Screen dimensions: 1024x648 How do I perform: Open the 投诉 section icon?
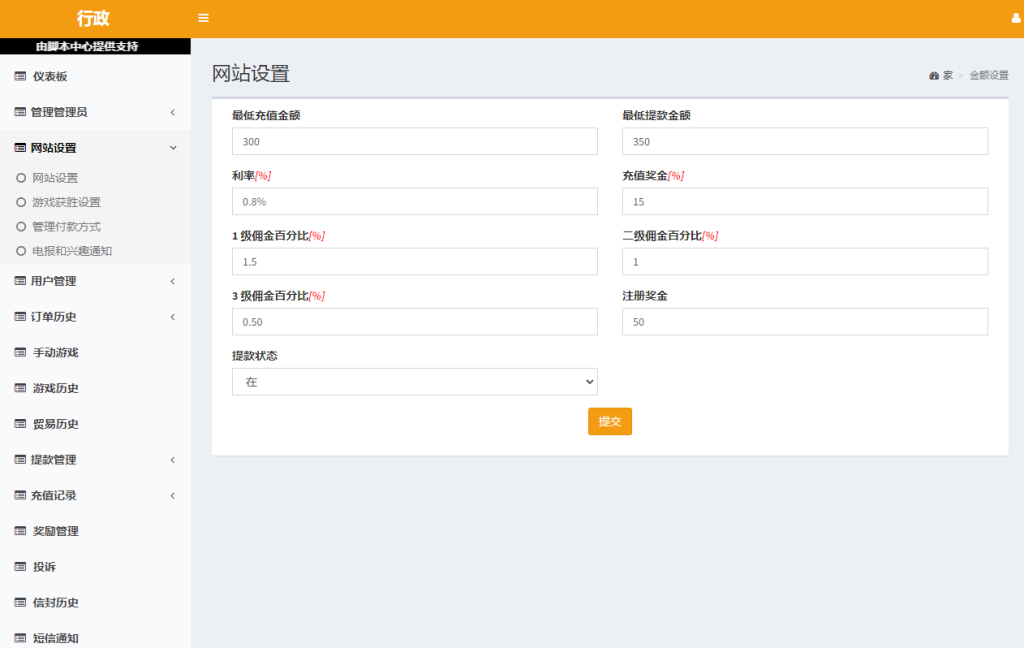click(x=18, y=567)
